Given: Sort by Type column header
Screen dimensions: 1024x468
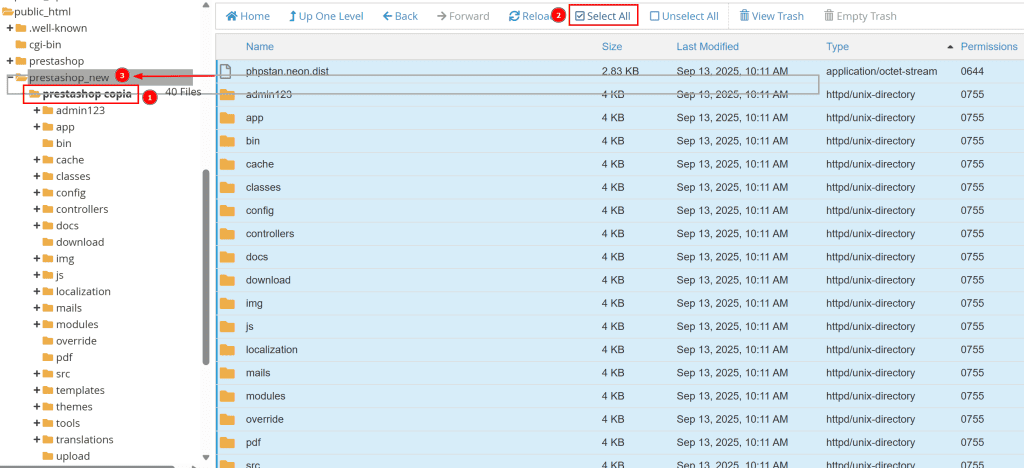Looking at the screenshot, I should click(837, 47).
